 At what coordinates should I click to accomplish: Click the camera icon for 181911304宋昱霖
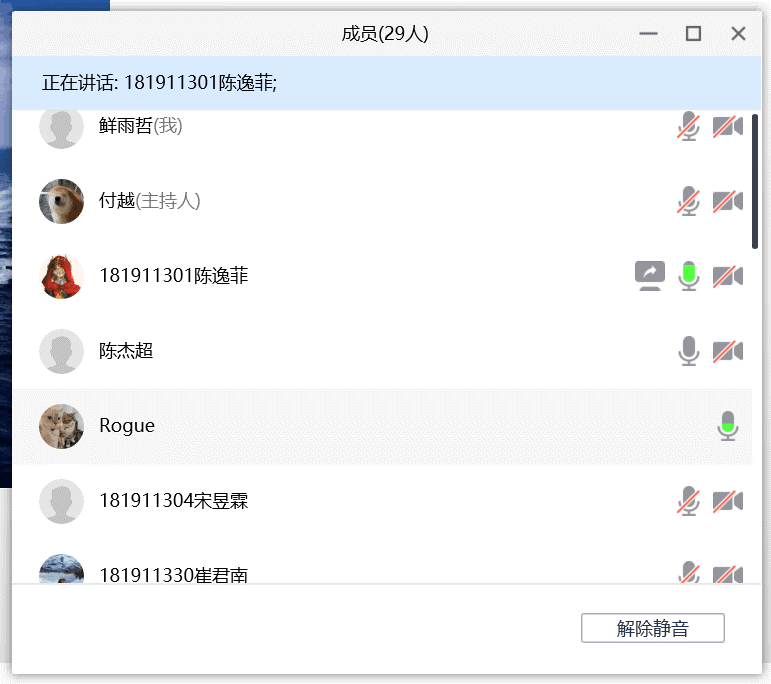727,501
